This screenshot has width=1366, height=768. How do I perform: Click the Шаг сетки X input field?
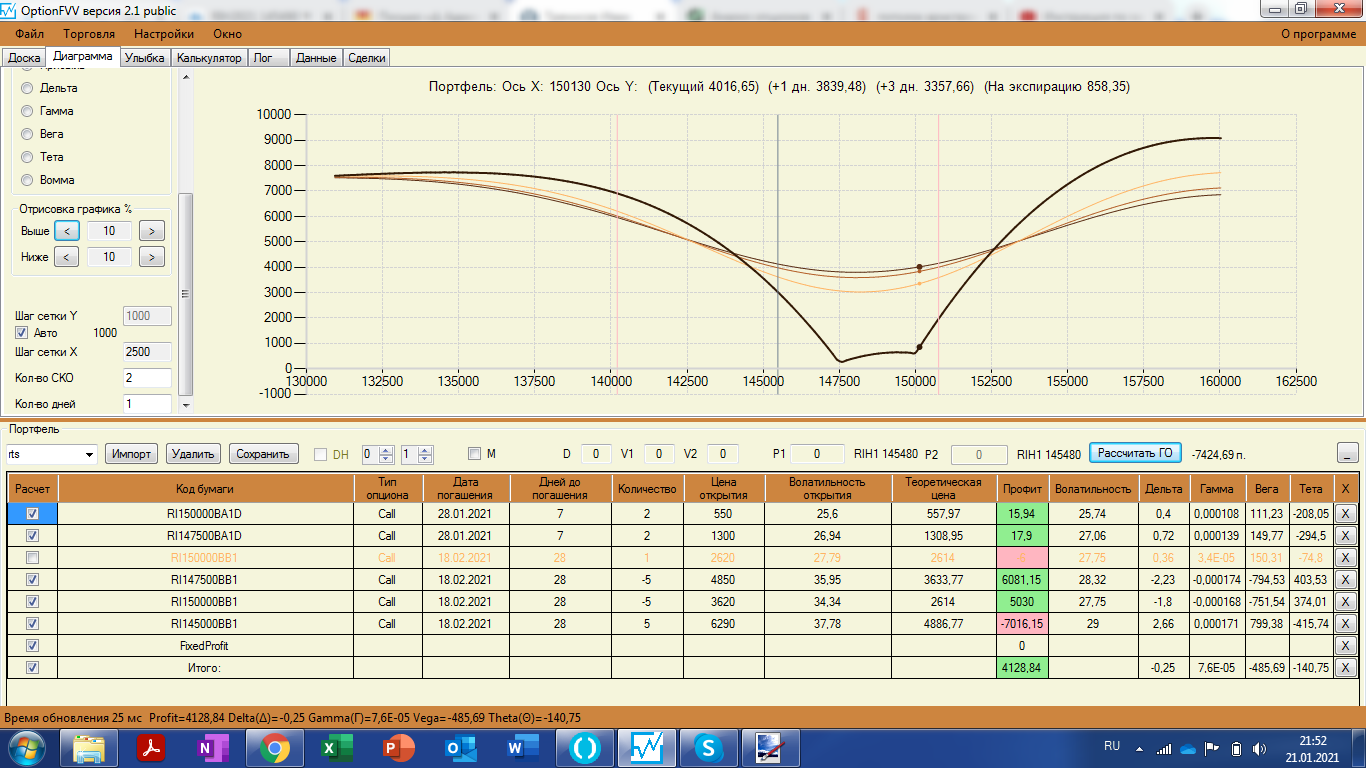click(146, 352)
